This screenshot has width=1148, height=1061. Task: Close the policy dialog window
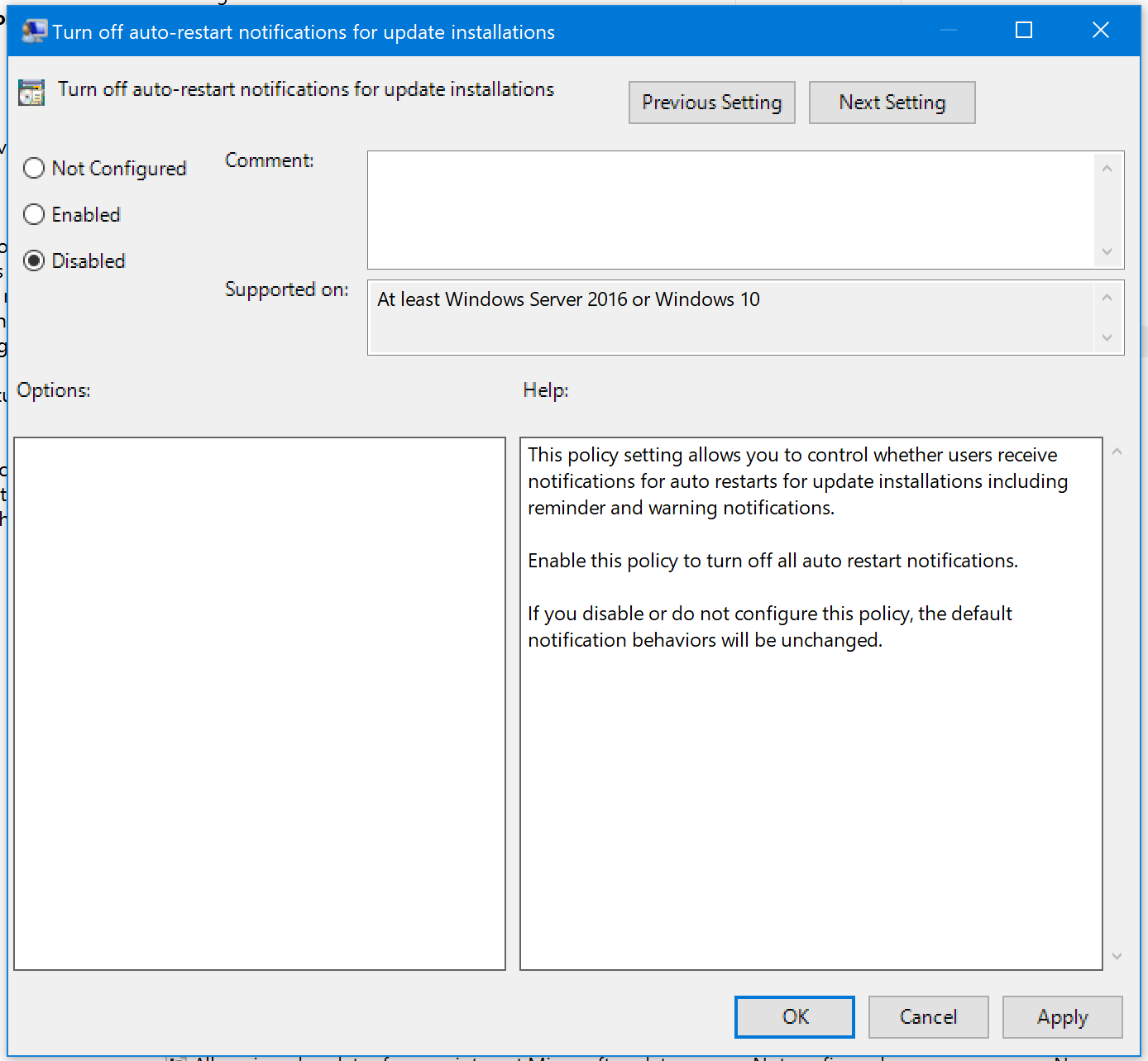[1100, 31]
